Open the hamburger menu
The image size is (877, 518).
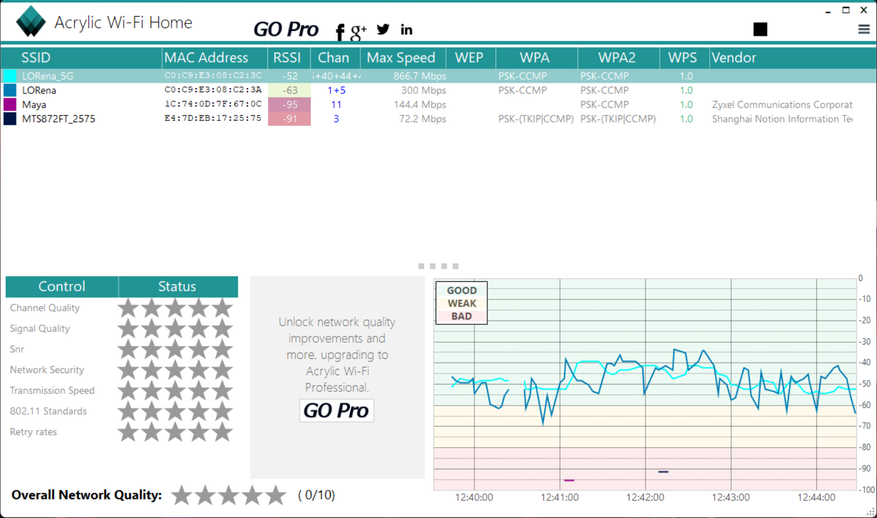(864, 29)
